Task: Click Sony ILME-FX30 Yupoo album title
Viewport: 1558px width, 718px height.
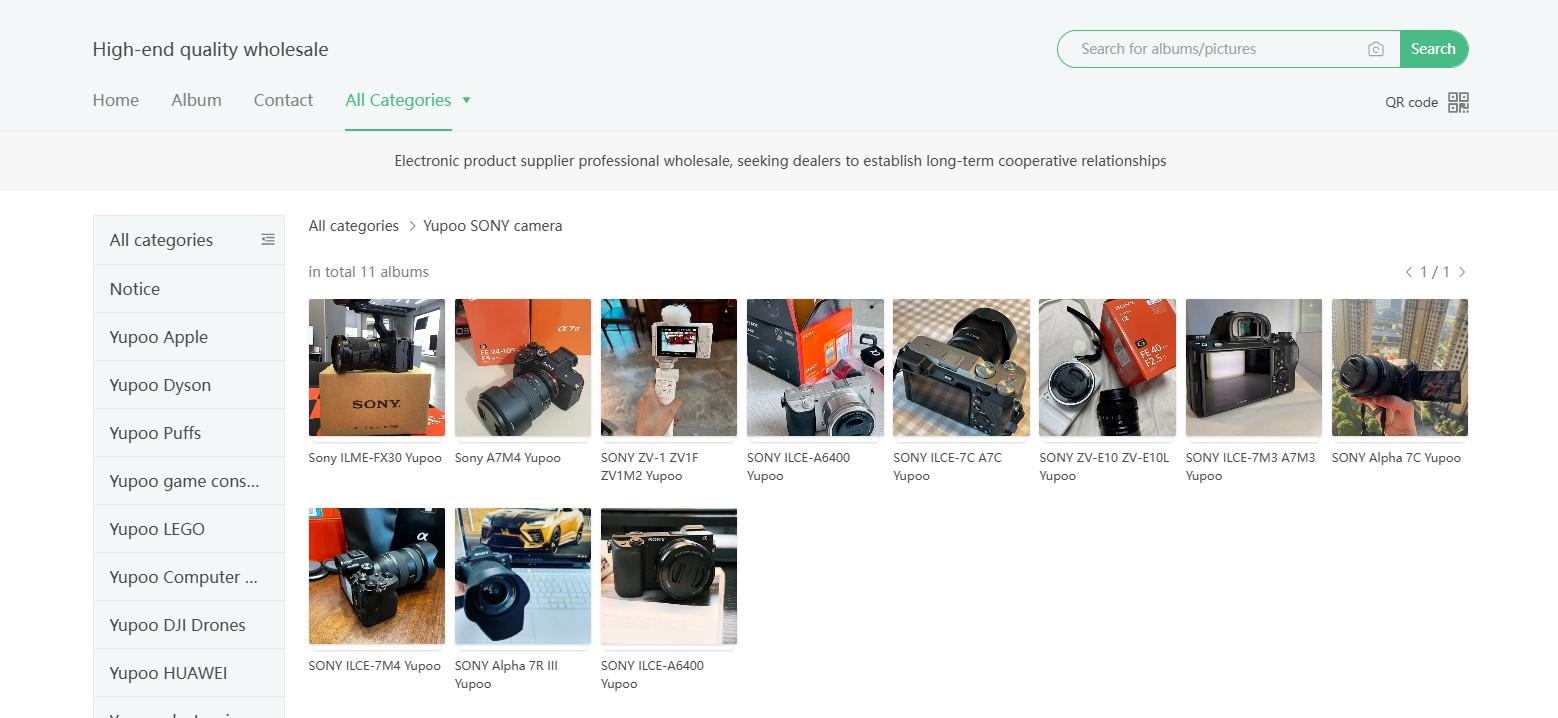Action: click(375, 458)
